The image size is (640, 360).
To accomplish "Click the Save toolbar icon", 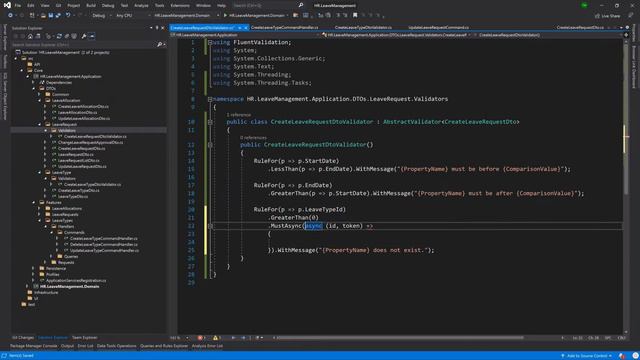I will [51, 16].
